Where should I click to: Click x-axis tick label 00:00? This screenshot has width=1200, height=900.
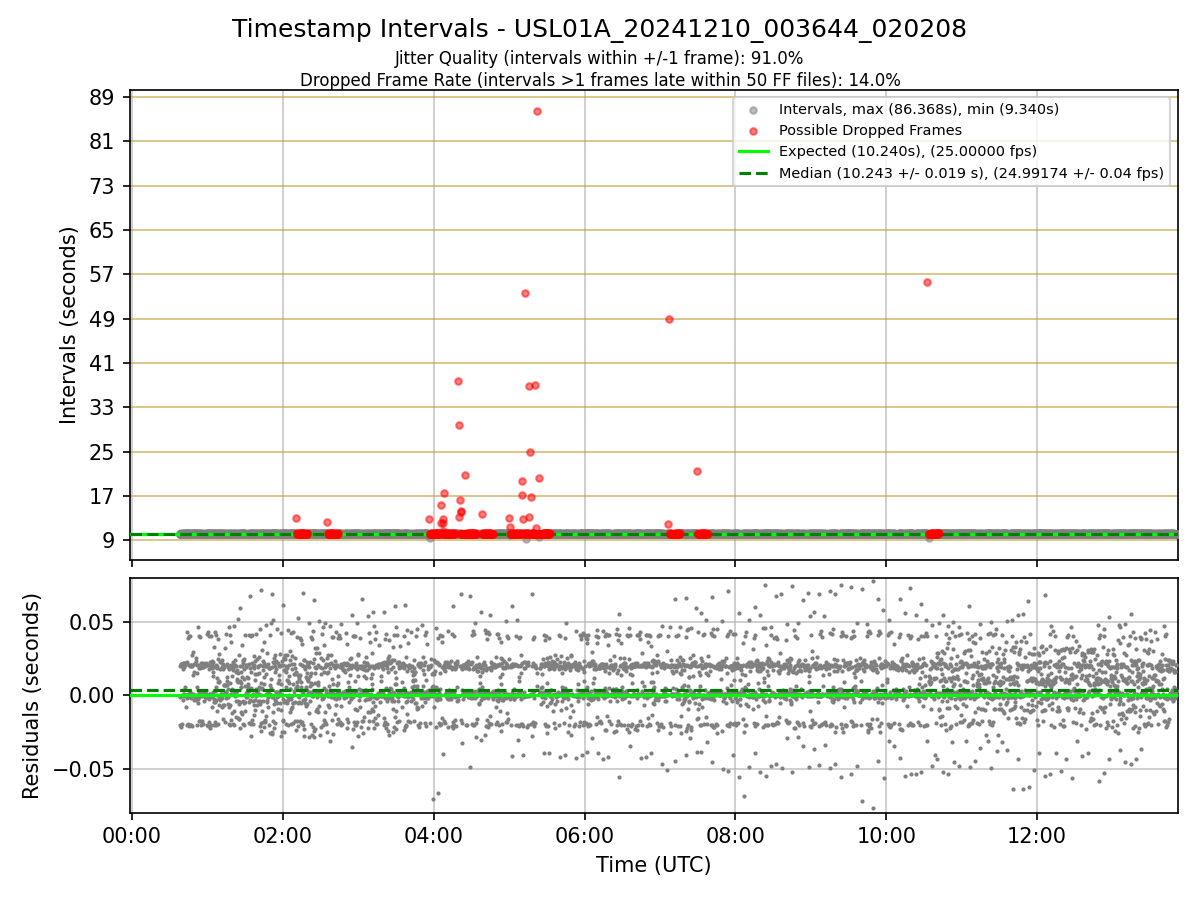[132, 835]
